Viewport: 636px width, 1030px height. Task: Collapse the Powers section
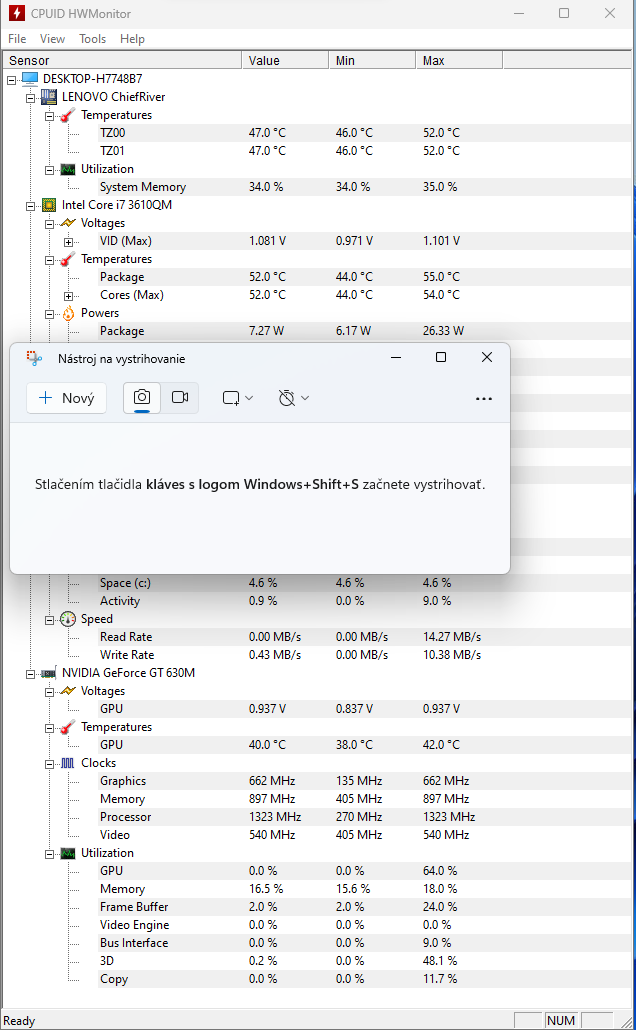[x=49, y=314]
